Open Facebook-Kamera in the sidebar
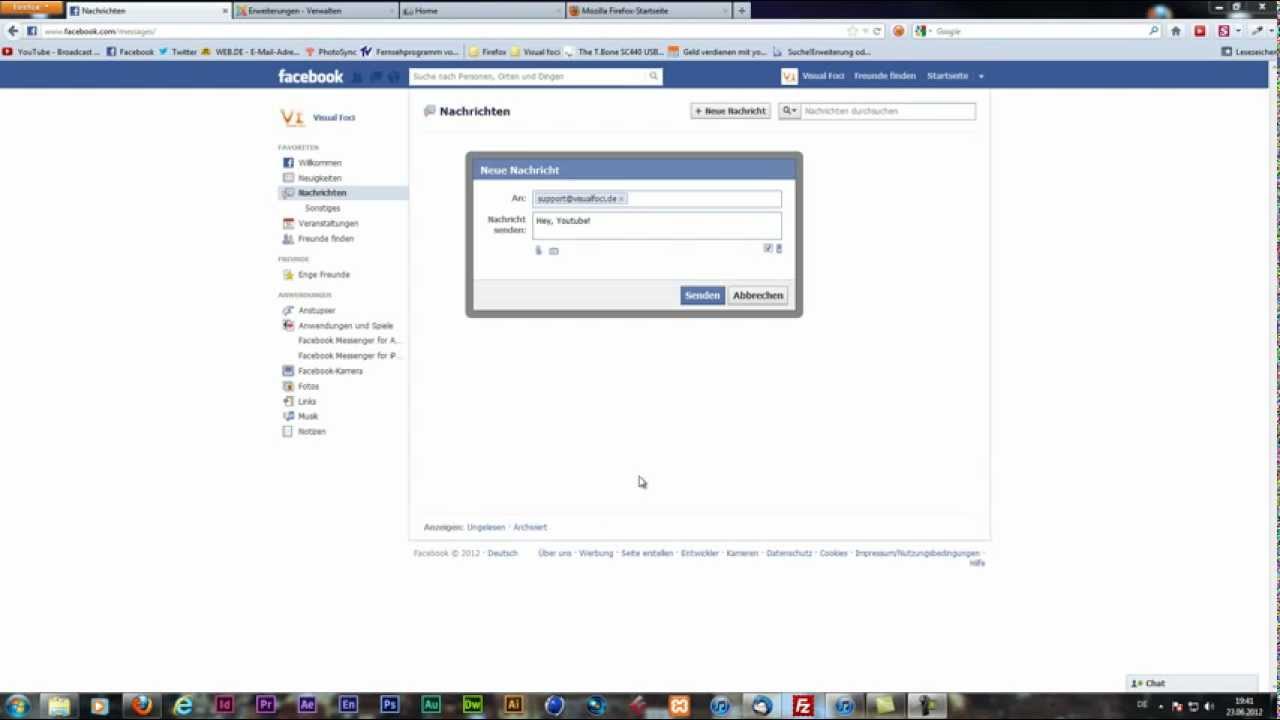Image resolution: width=1280 pixels, height=720 pixels. pos(330,371)
